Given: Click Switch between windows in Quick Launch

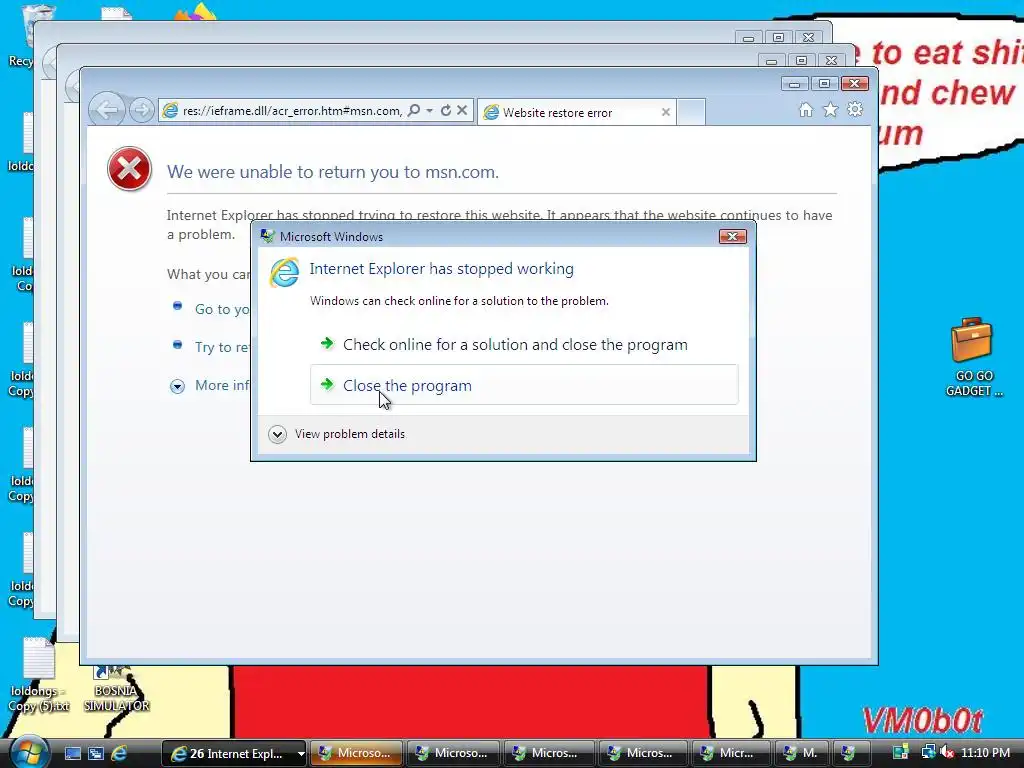Looking at the screenshot, I should tap(96, 753).
